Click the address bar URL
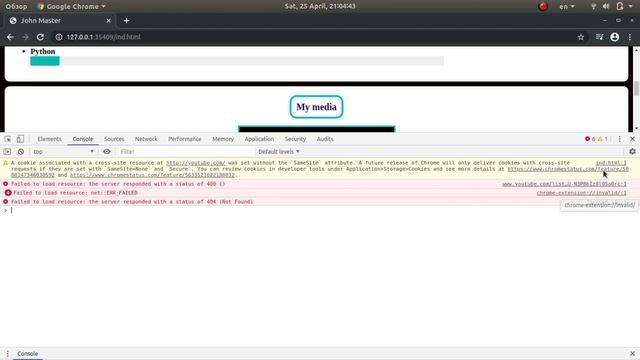The image size is (640, 360). [104, 37]
